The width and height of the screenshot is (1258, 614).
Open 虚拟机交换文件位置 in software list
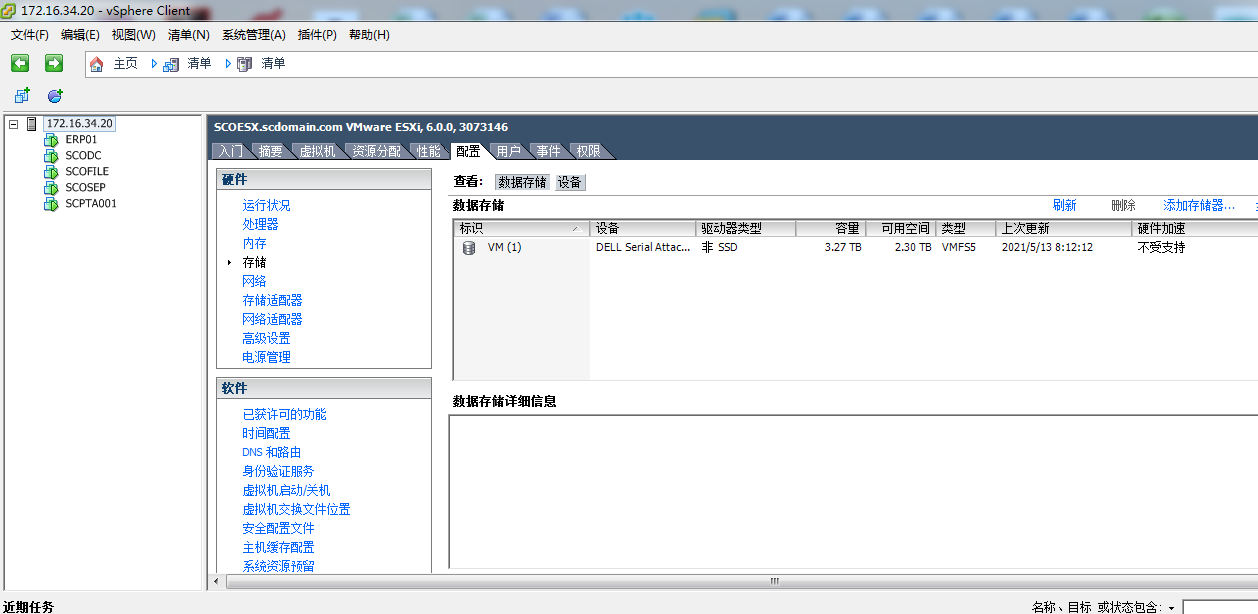296,509
